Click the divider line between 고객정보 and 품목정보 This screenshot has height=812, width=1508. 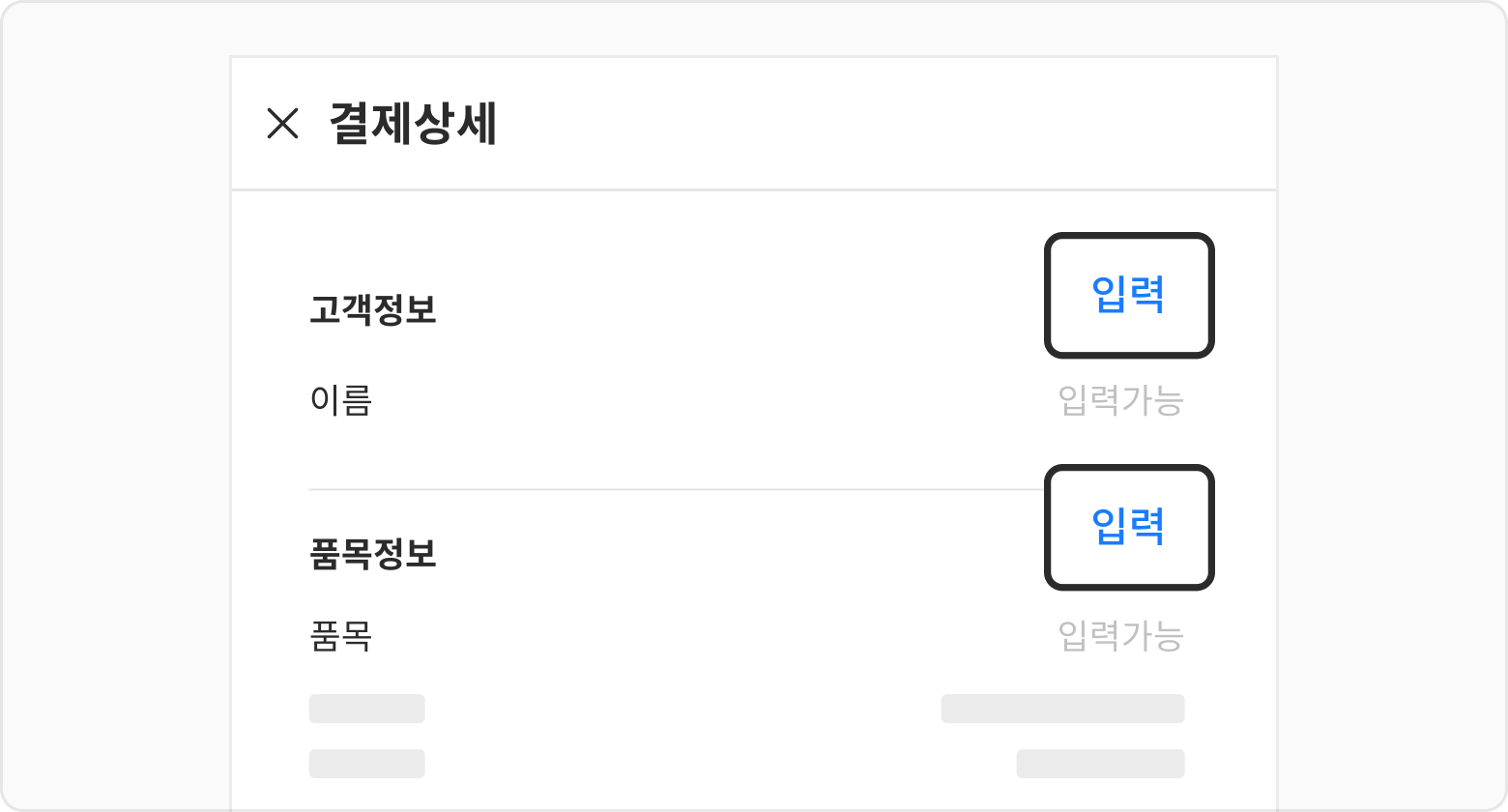[677, 490]
